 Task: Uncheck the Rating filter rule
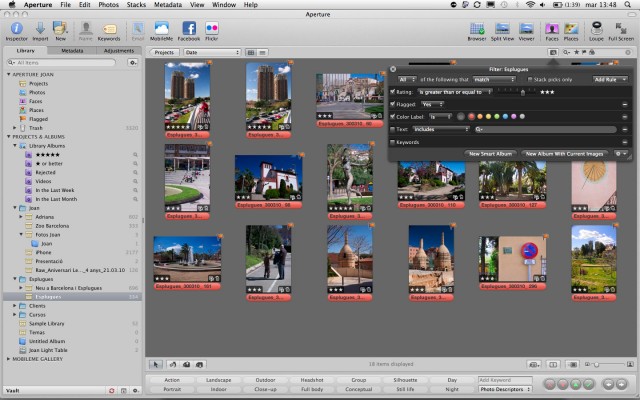click(x=393, y=92)
